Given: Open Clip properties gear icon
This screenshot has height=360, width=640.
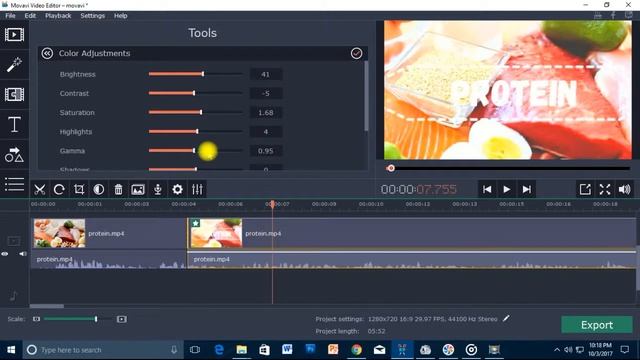Looking at the screenshot, I should [x=177, y=189].
